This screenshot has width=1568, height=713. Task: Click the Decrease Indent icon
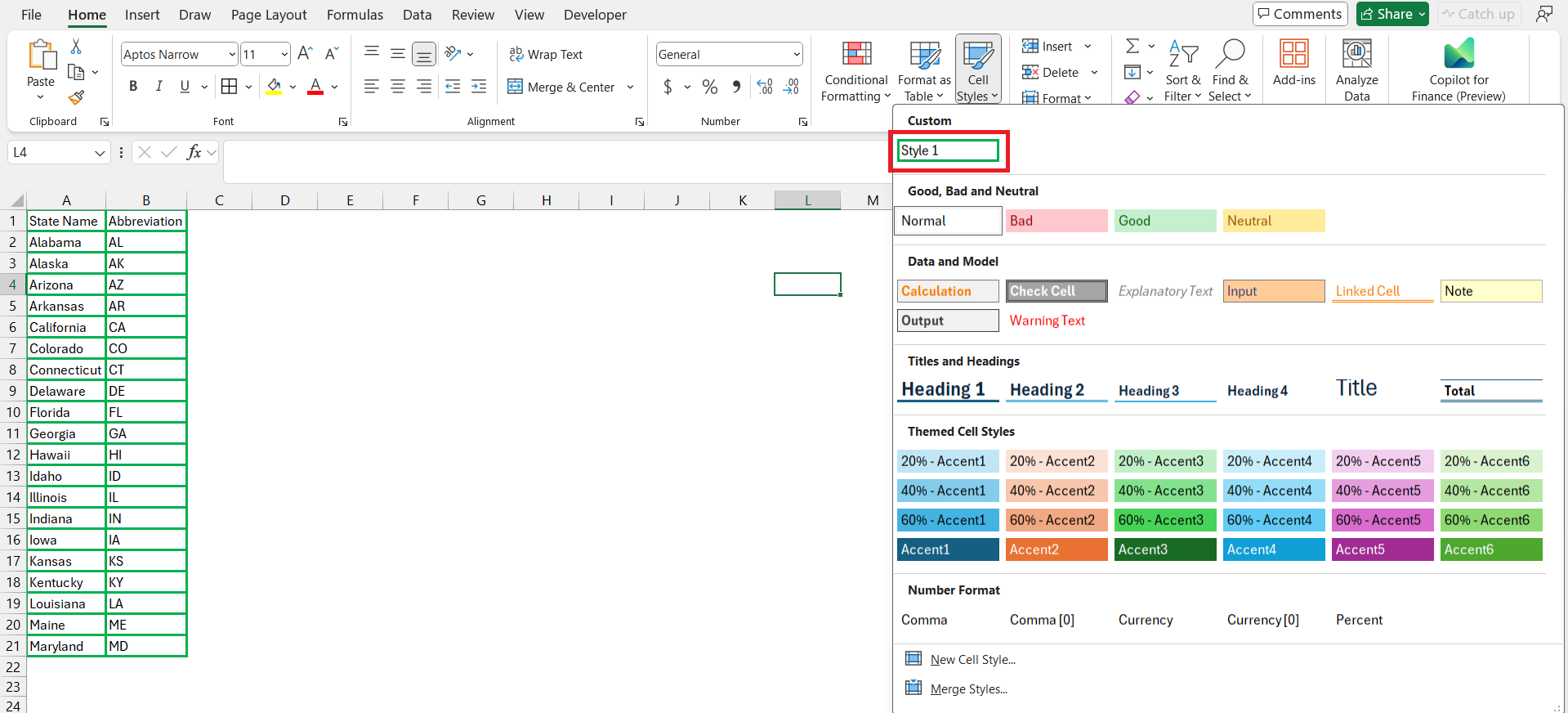[453, 86]
